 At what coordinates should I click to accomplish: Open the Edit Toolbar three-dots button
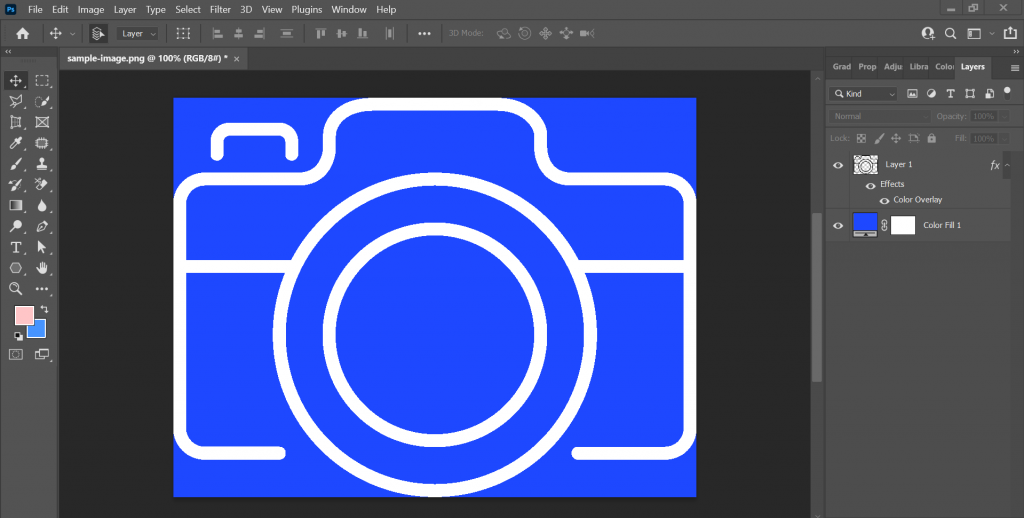pyautogui.click(x=42, y=289)
